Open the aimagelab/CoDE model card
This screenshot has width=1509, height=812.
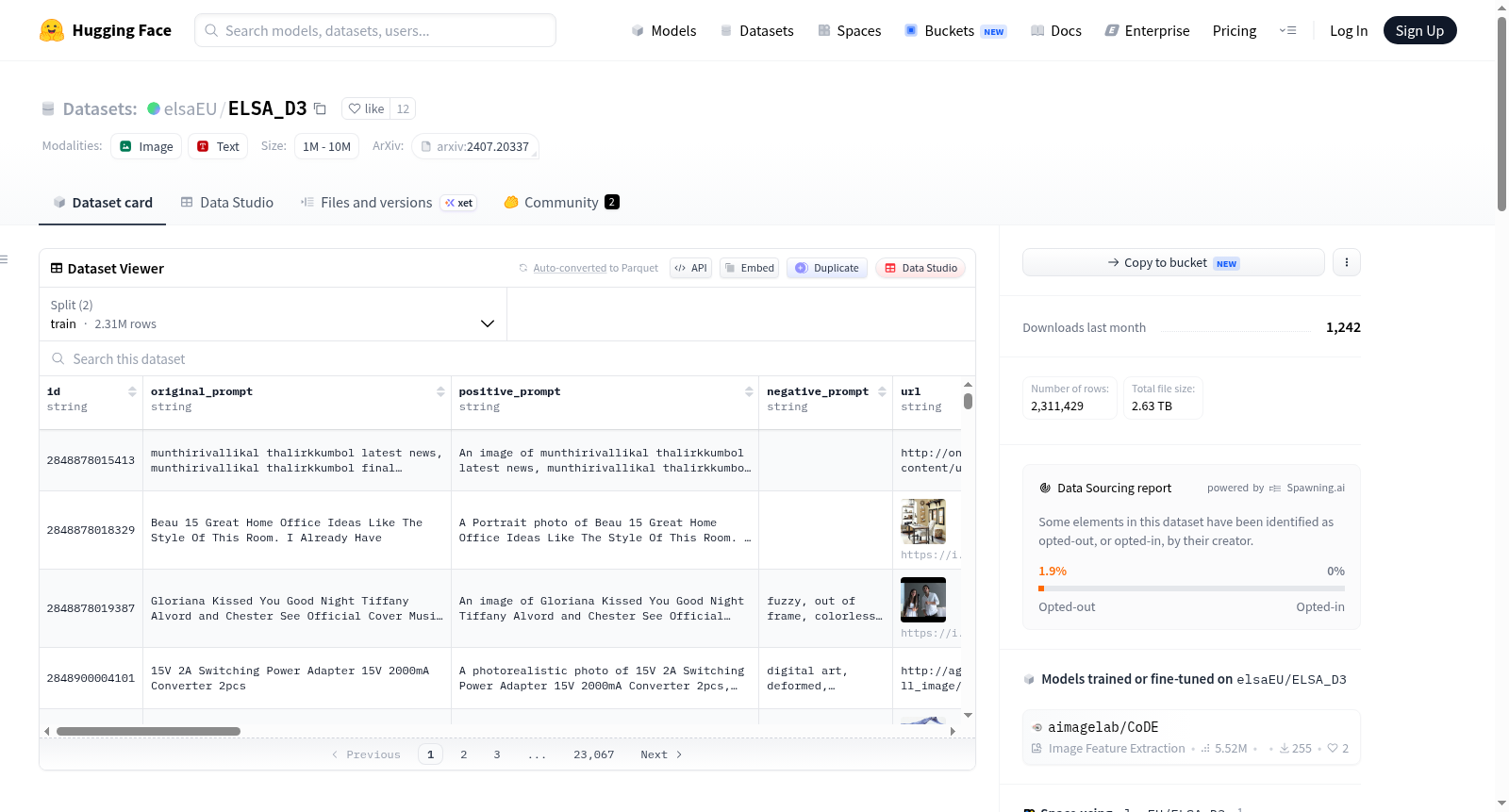1191,737
